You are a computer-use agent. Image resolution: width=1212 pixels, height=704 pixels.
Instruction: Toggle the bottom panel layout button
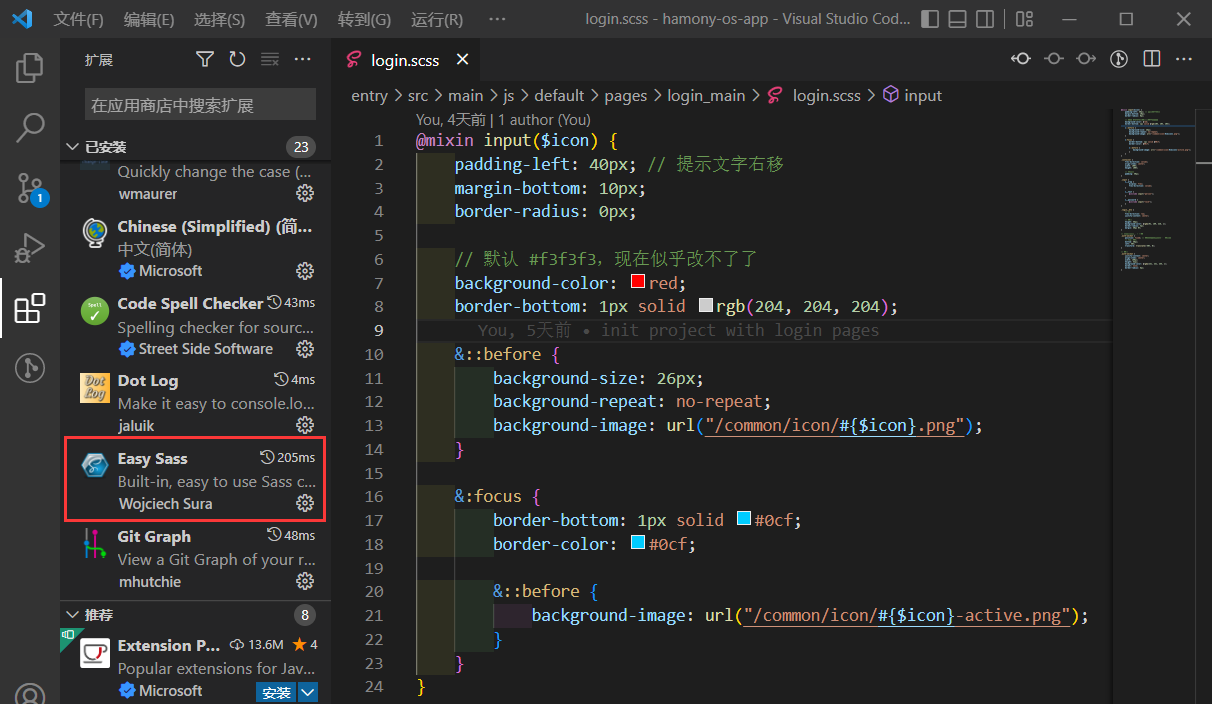pos(958,19)
